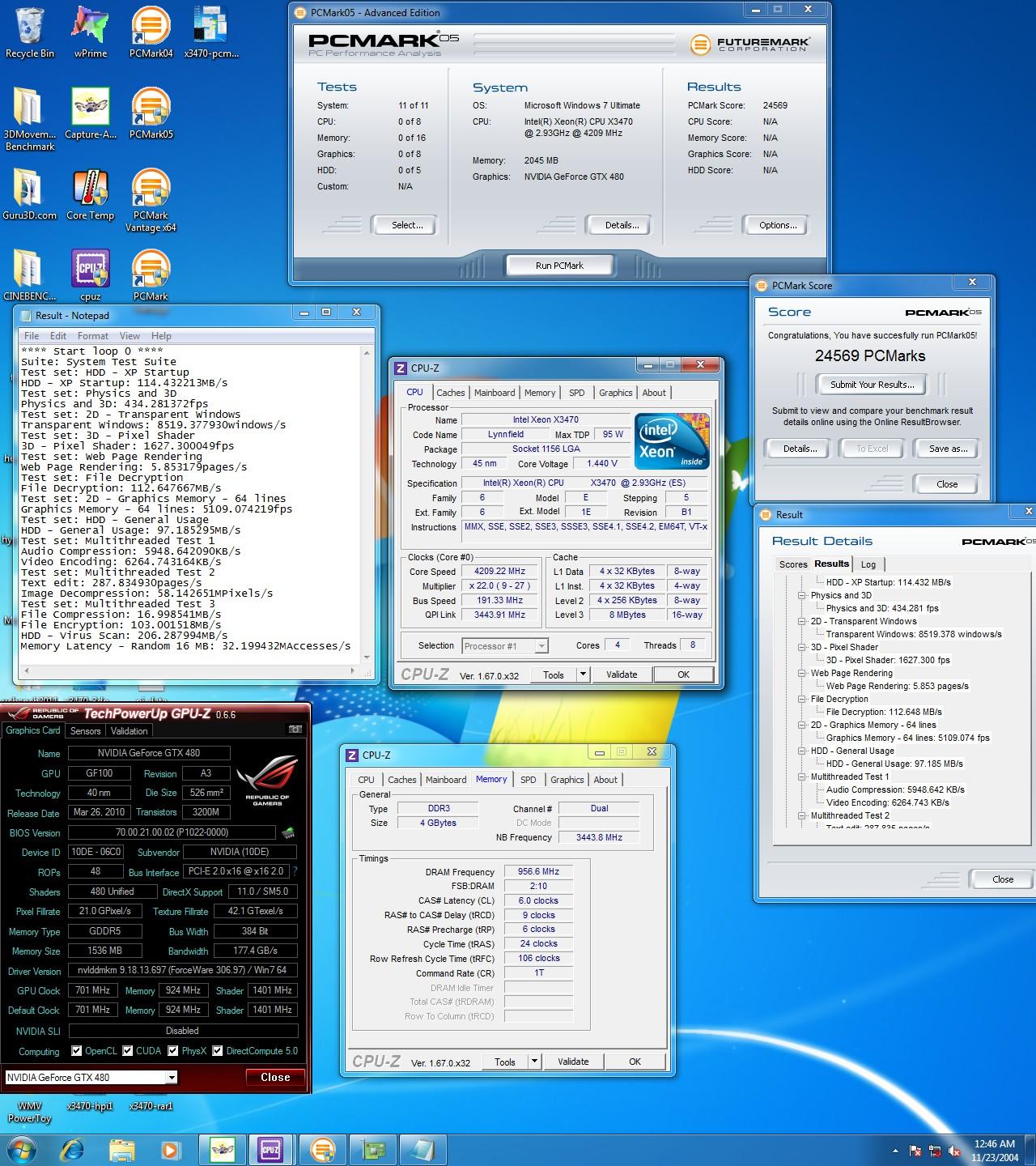Open the Log tab in Result Details
This screenshot has height=1166, width=1036.
tap(868, 564)
